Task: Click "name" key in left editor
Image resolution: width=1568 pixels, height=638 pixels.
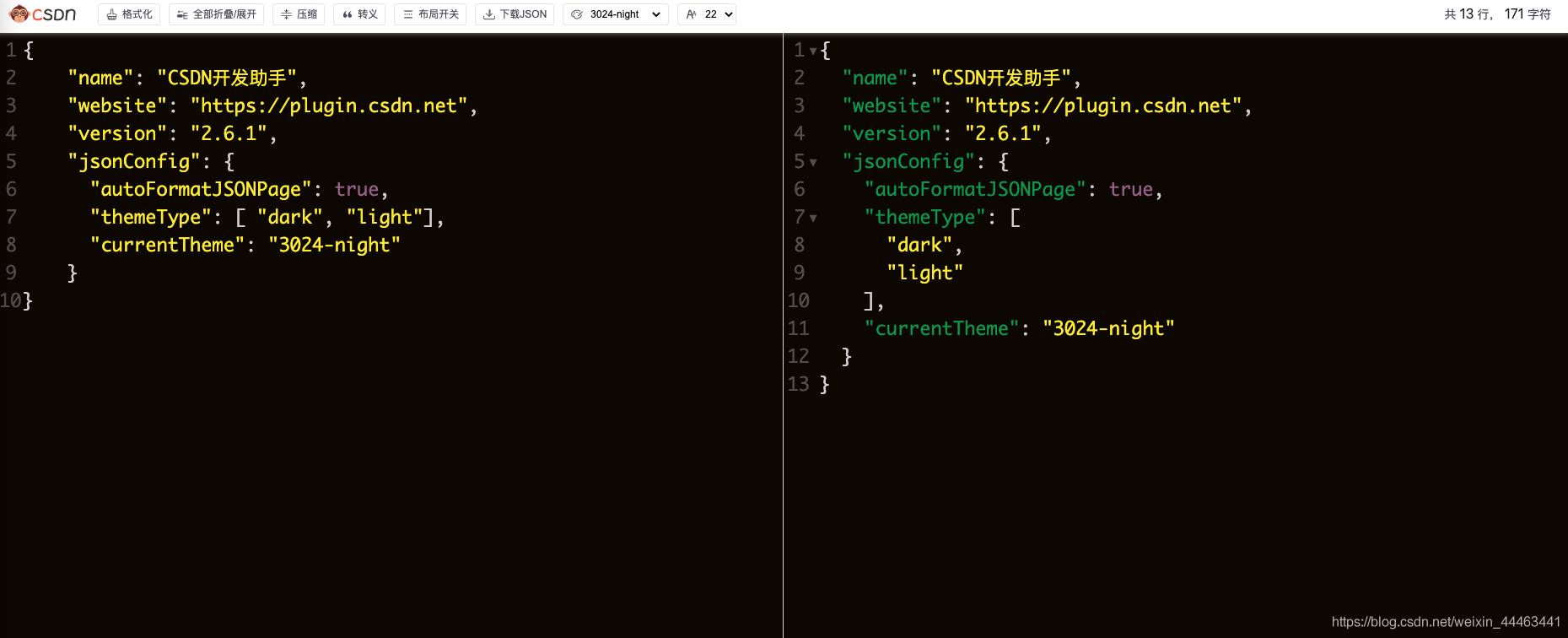Action: pos(100,78)
